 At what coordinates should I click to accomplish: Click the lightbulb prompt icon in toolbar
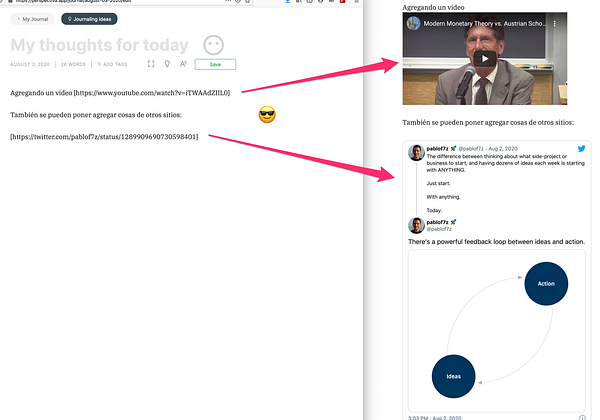tap(167, 64)
